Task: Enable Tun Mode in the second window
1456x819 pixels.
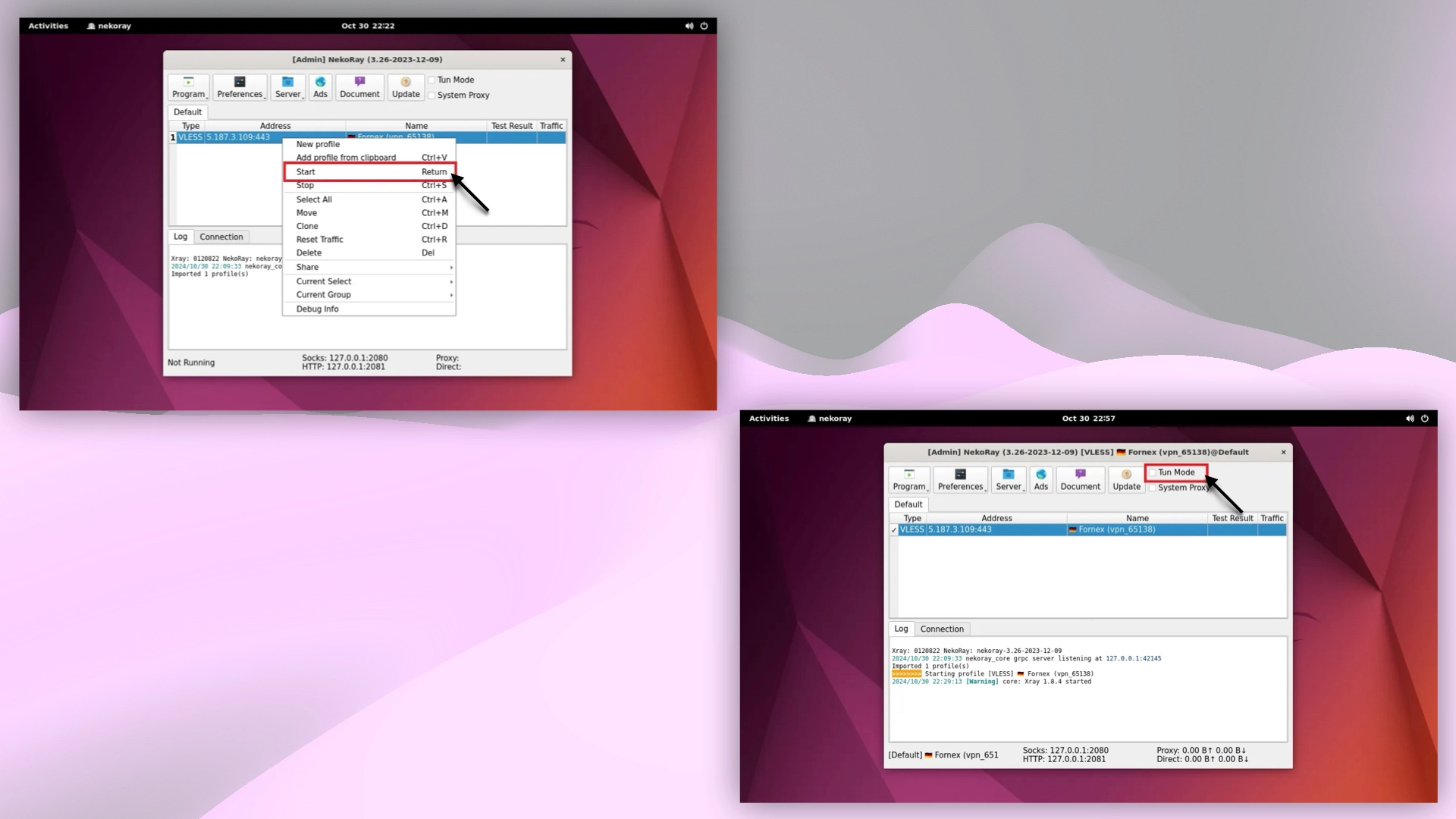Action: (x=1153, y=472)
